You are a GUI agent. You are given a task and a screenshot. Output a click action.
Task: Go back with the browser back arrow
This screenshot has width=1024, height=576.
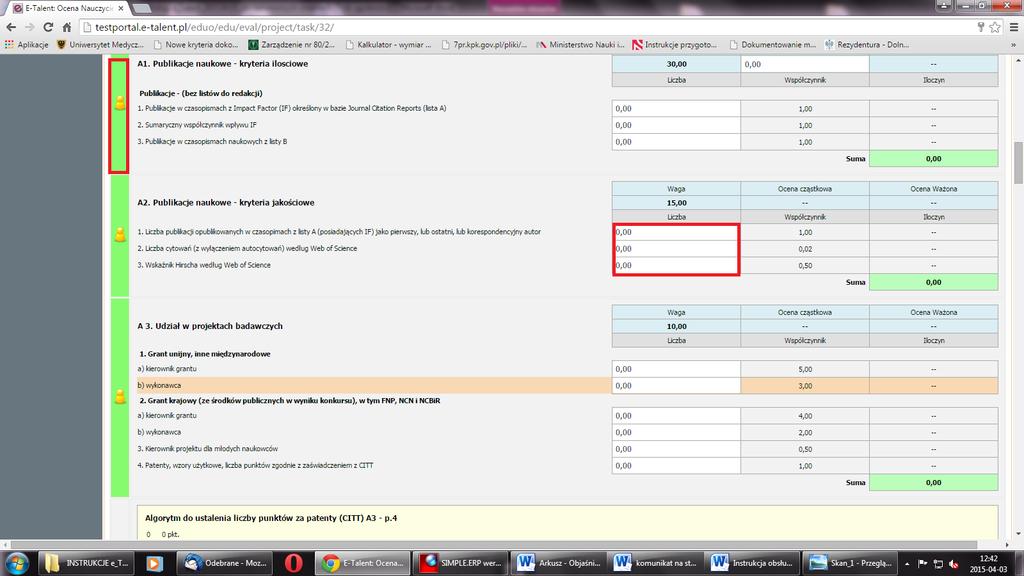[11, 27]
